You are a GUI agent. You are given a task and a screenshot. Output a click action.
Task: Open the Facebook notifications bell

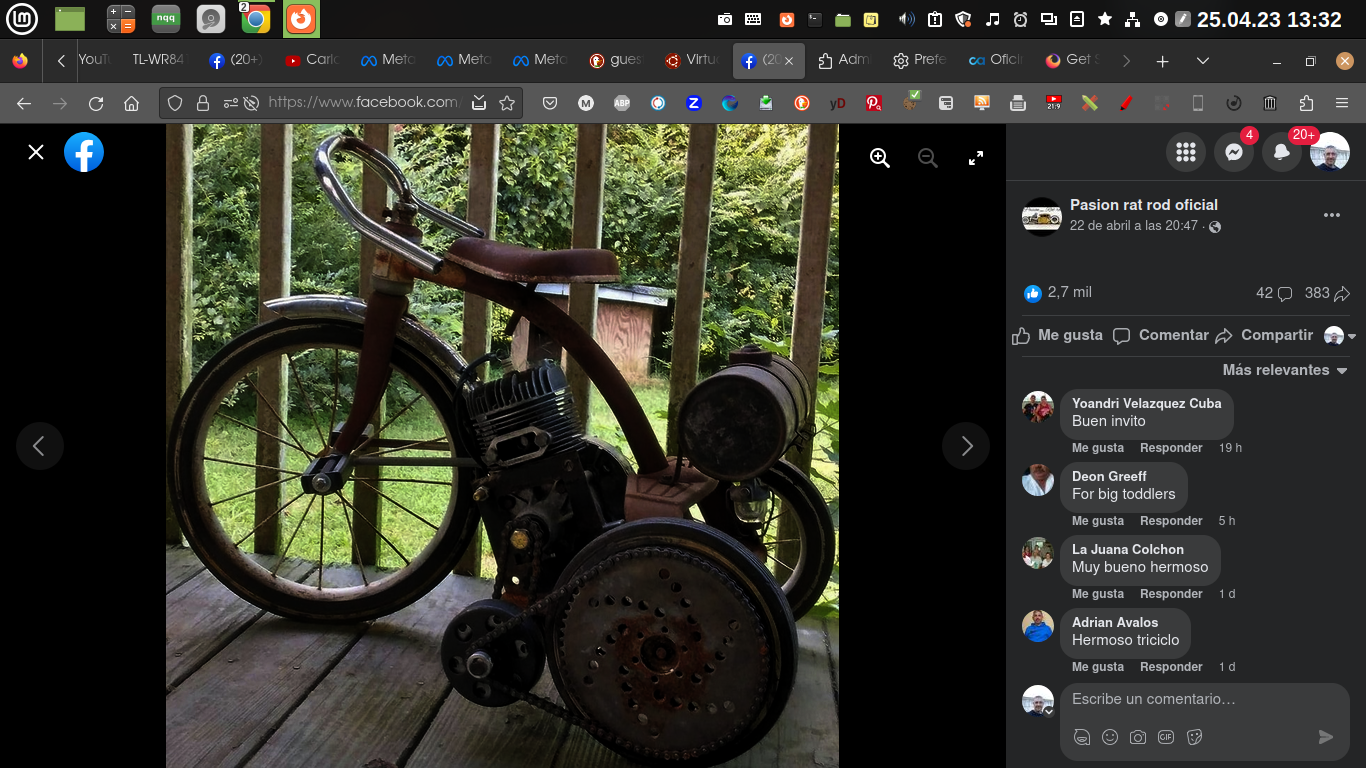(x=1281, y=152)
